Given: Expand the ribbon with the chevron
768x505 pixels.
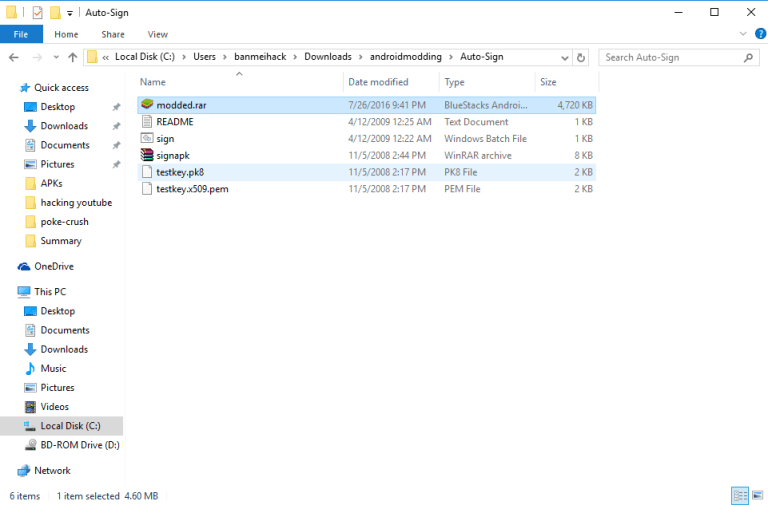Looking at the screenshot, I should click(743, 33).
